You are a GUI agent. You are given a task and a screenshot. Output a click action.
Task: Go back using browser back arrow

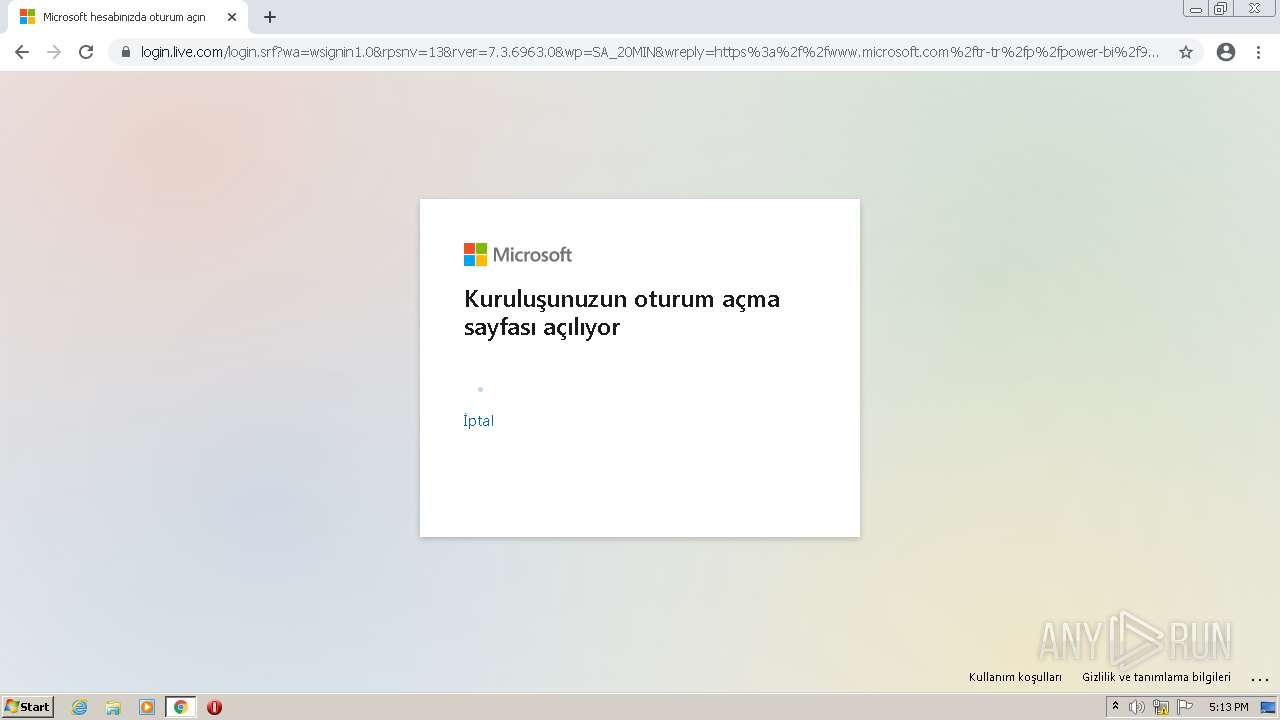[x=22, y=52]
